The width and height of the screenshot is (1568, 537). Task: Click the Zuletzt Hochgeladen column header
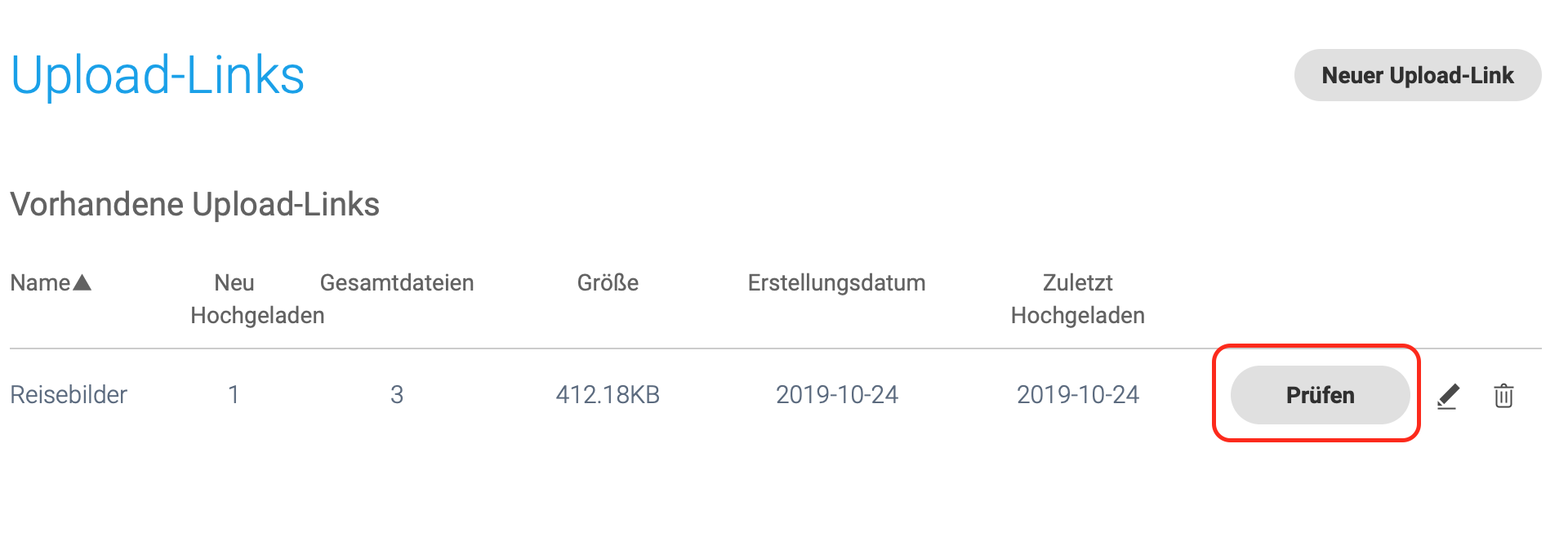click(1077, 299)
